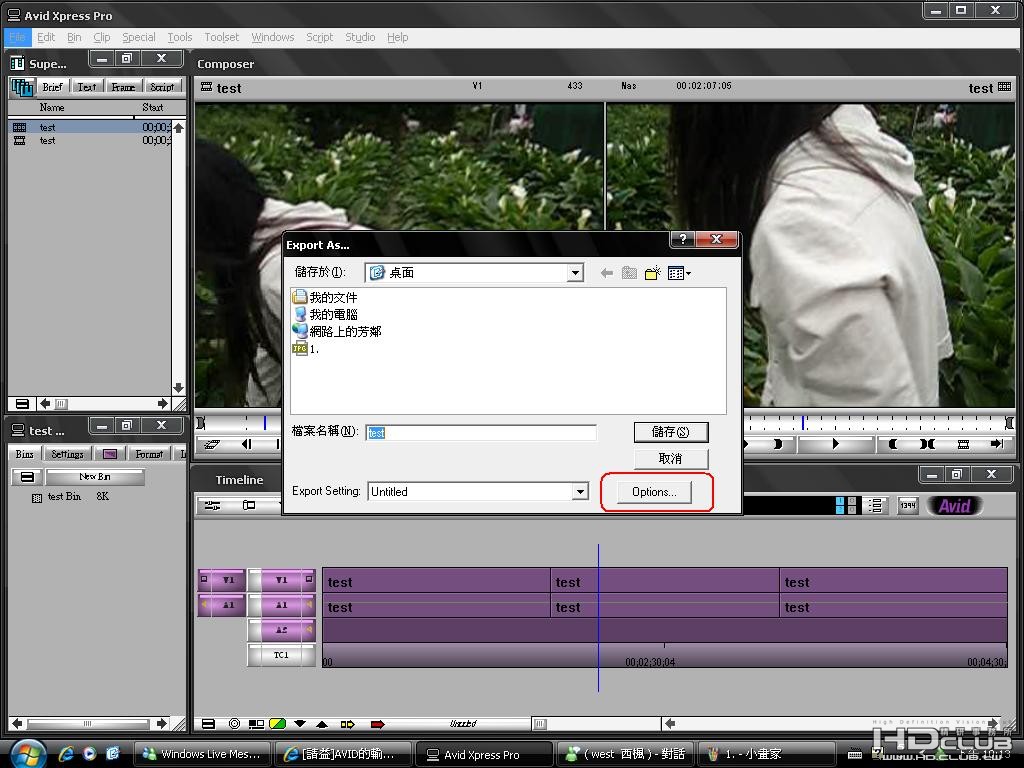The image size is (1024, 768).
Task: Click the blue position marker in right Composer bar
Action: coord(803,423)
